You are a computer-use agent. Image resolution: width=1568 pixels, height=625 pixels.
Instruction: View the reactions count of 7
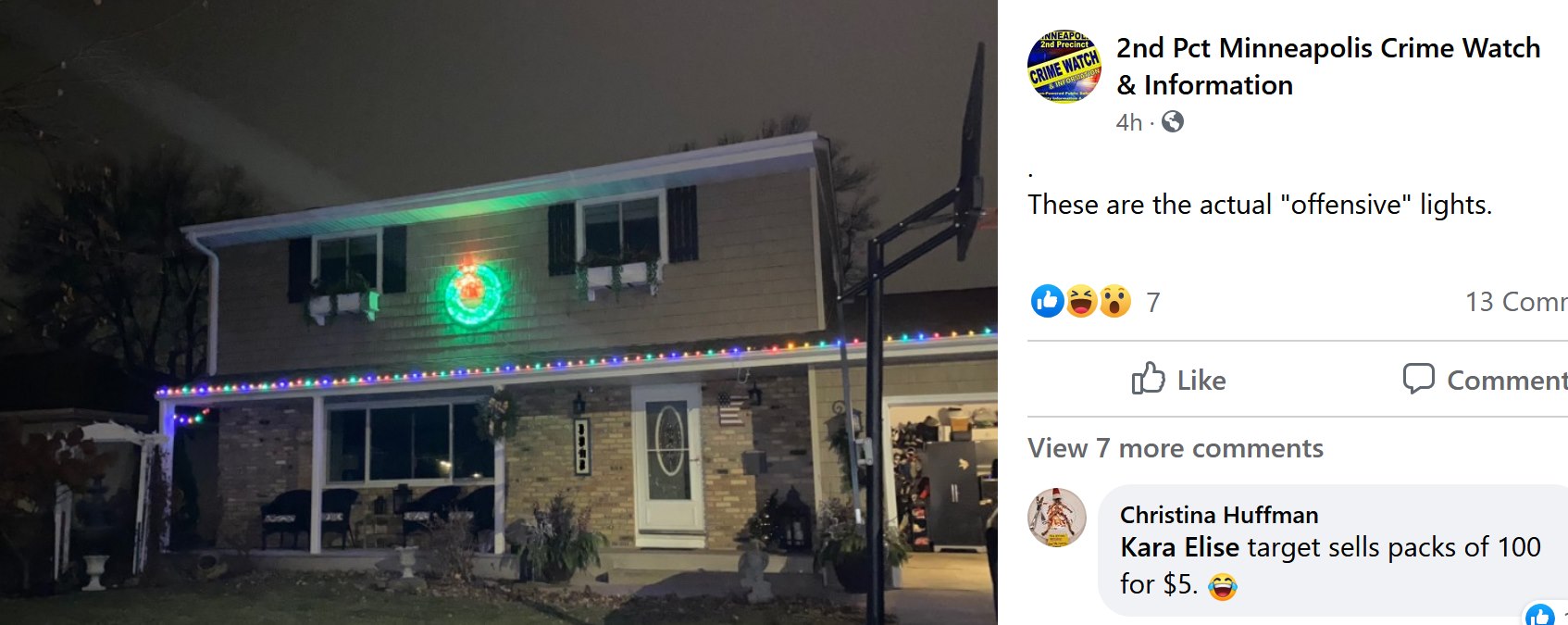tap(1153, 302)
